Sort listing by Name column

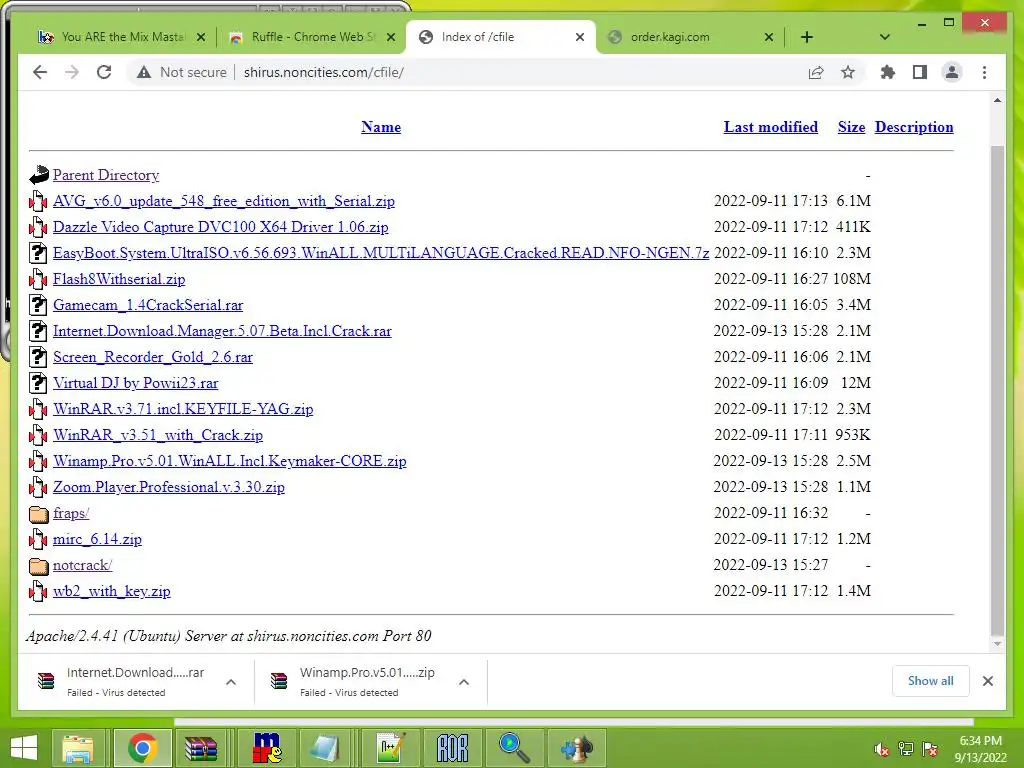coord(381,127)
